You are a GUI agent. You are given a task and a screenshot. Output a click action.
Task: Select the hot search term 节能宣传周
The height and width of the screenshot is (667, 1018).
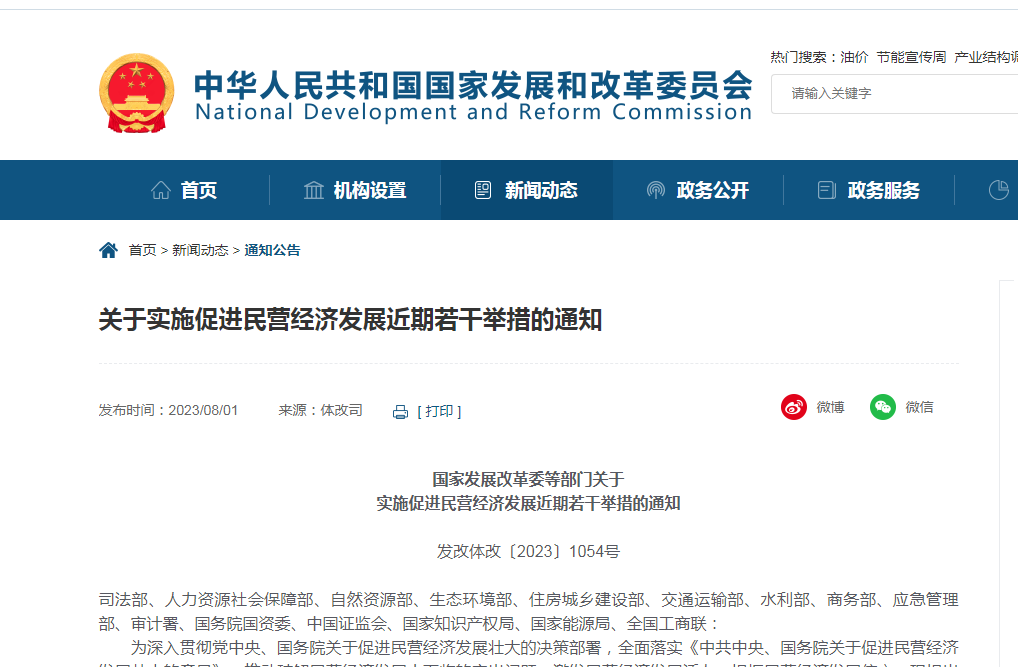(x=911, y=57)
